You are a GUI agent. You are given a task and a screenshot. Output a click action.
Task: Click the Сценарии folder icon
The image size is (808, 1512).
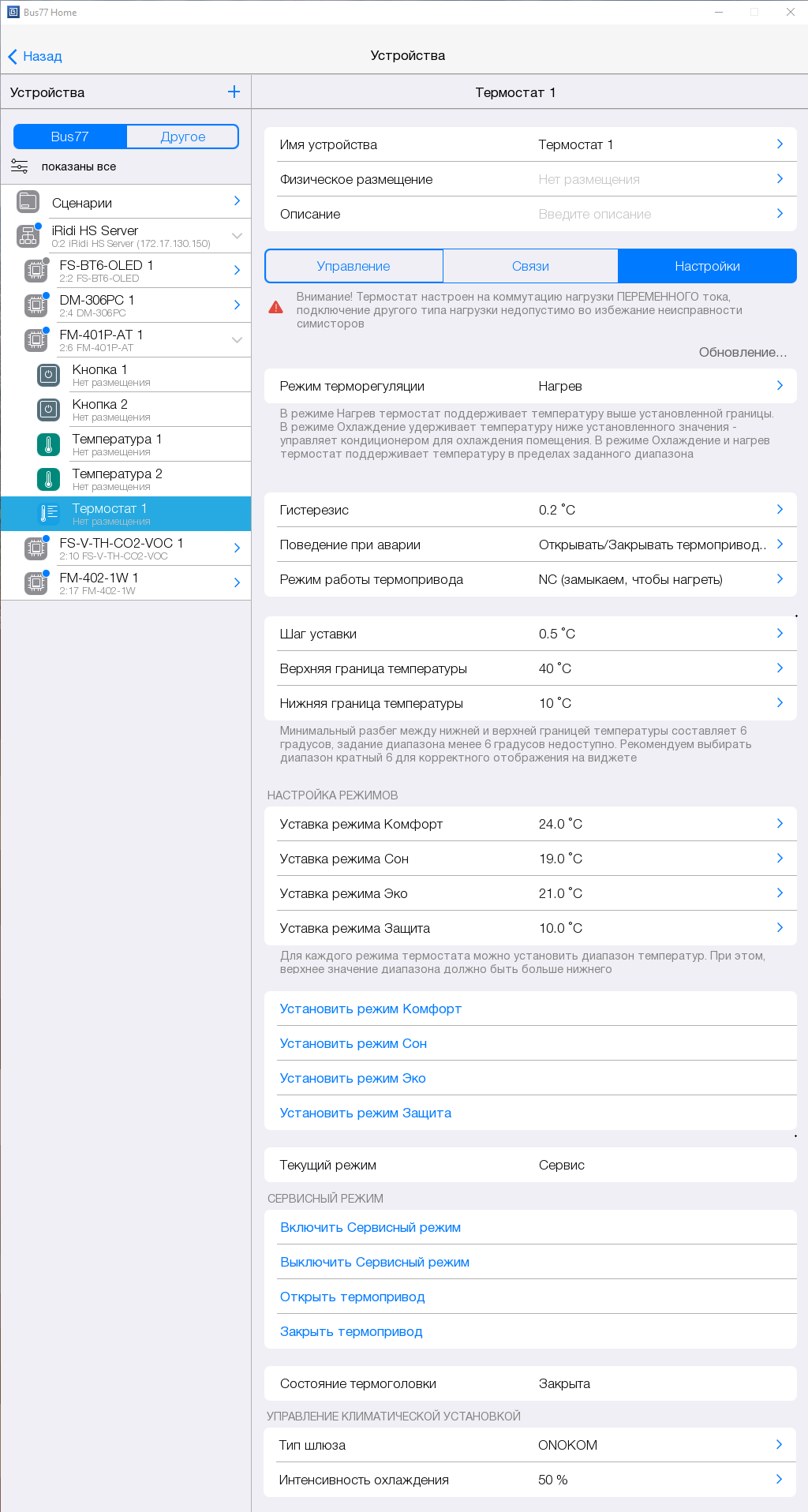tap(28, 202)
